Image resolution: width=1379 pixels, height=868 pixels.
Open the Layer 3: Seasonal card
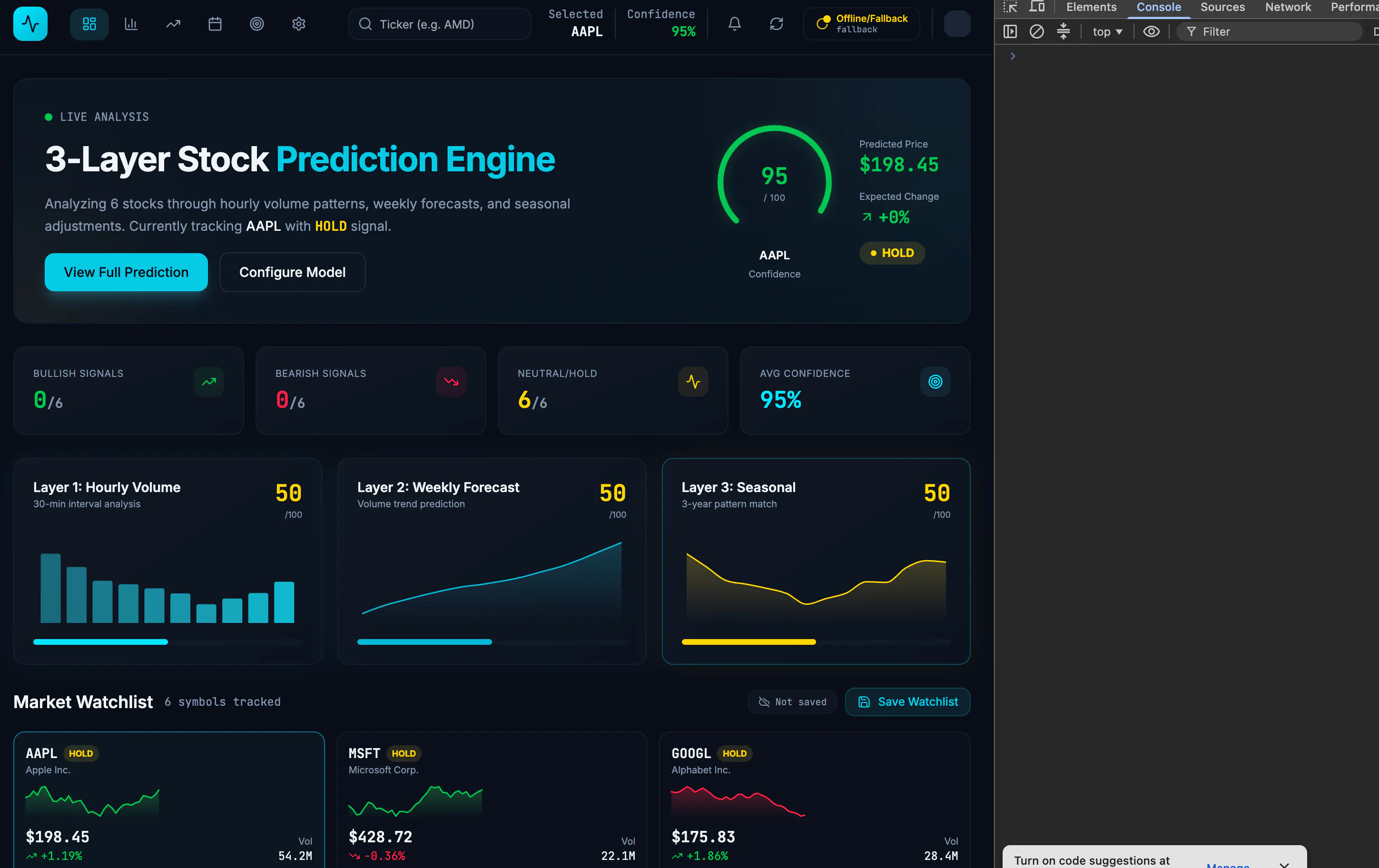pyautogui.click(x=816, y=561)
